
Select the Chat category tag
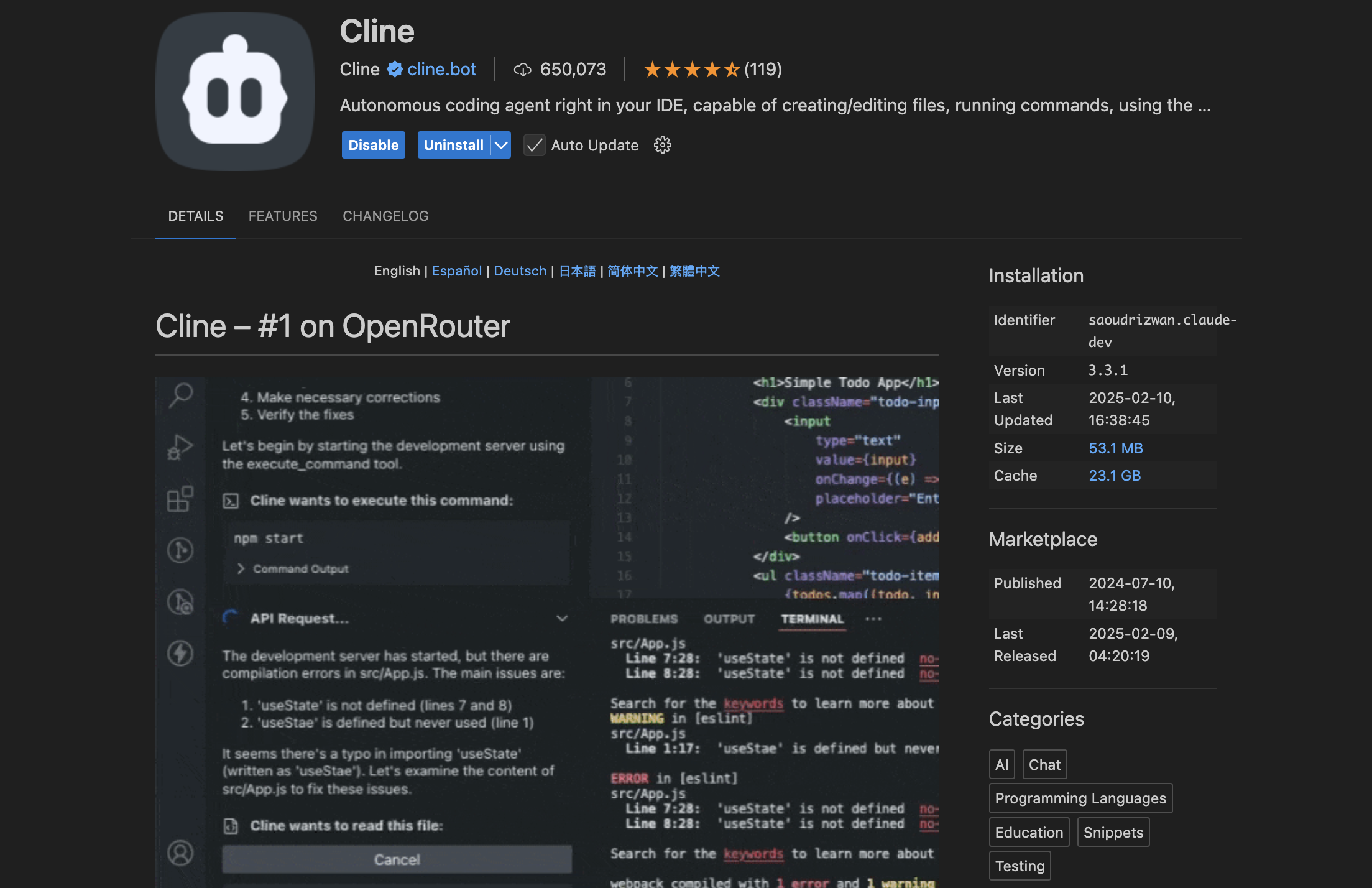(1045, 764)
